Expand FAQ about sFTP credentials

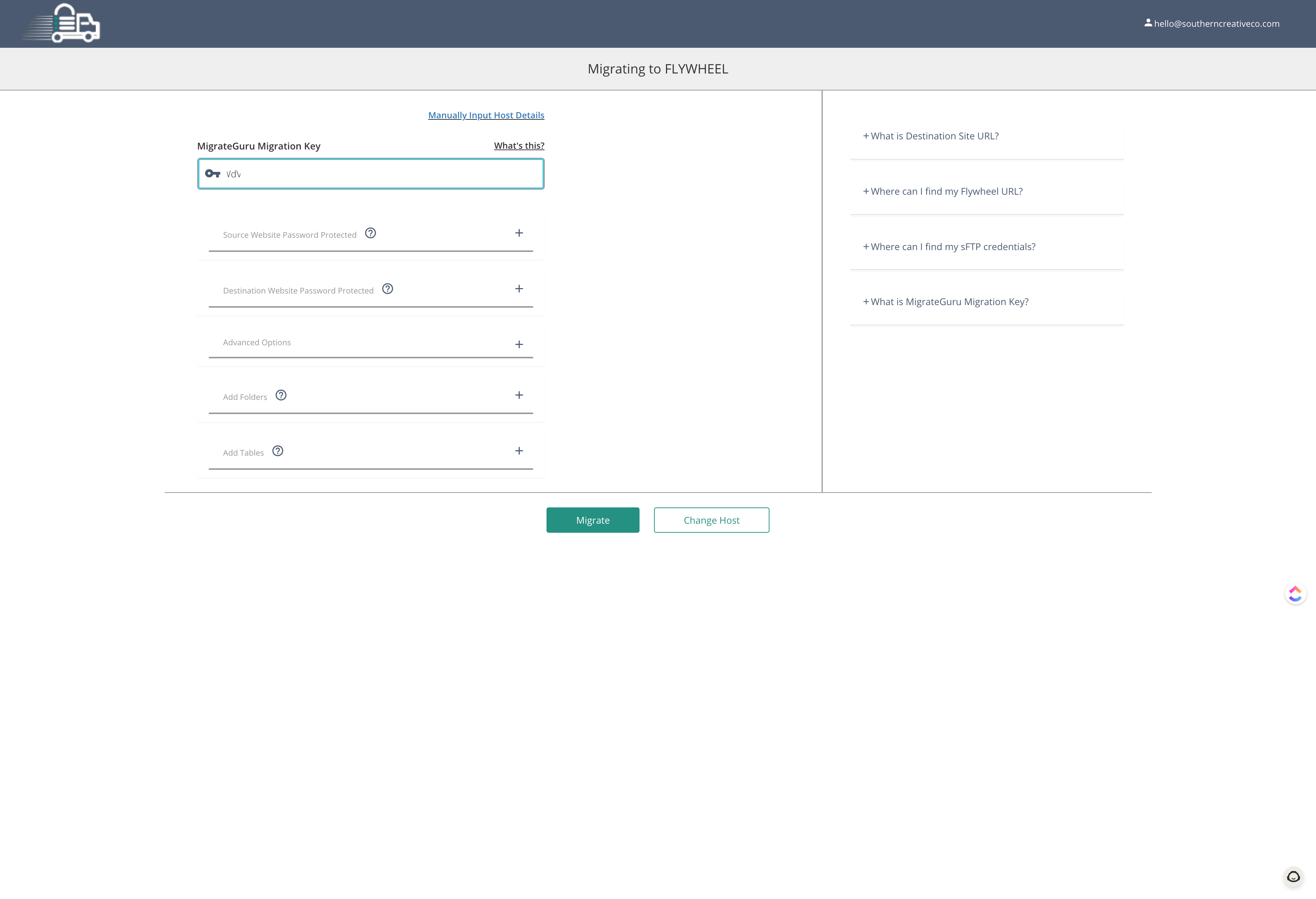[949, 247]
